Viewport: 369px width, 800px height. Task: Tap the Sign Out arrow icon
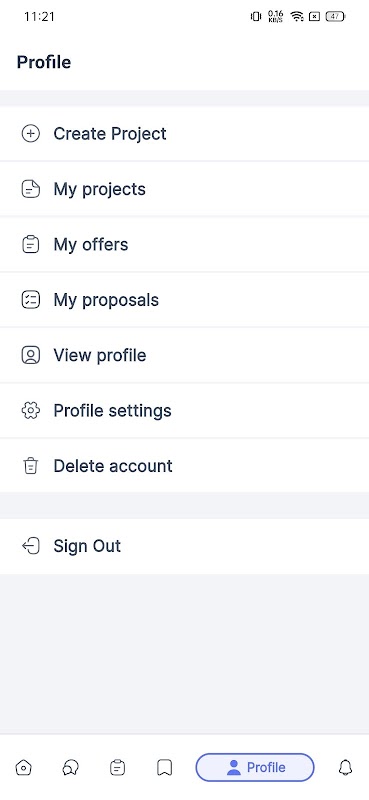31,546
